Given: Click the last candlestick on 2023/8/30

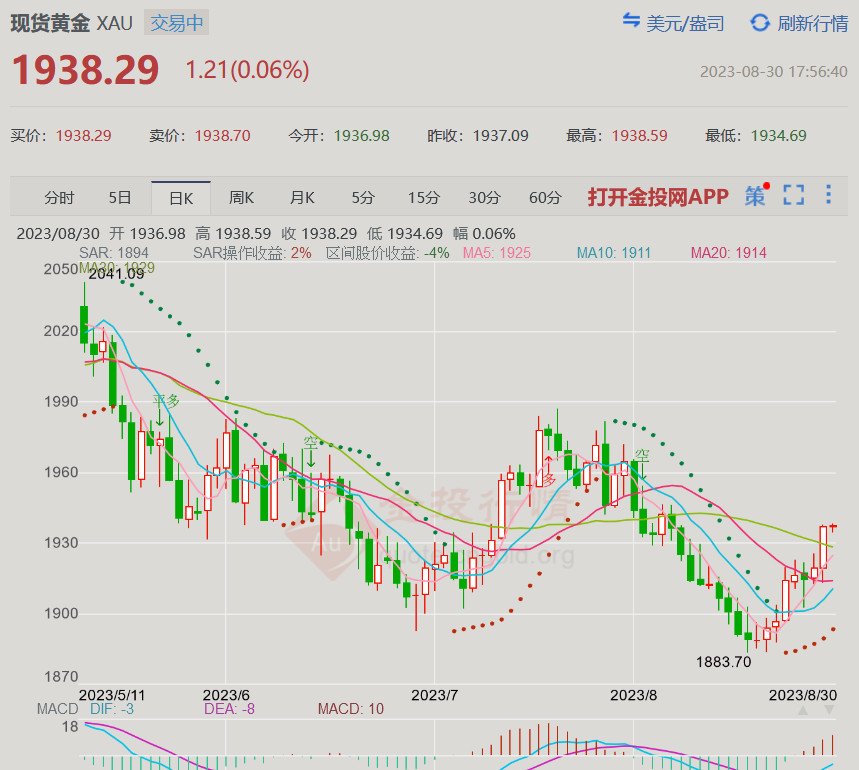Looking at the screenshot, I should click(834, 527).
